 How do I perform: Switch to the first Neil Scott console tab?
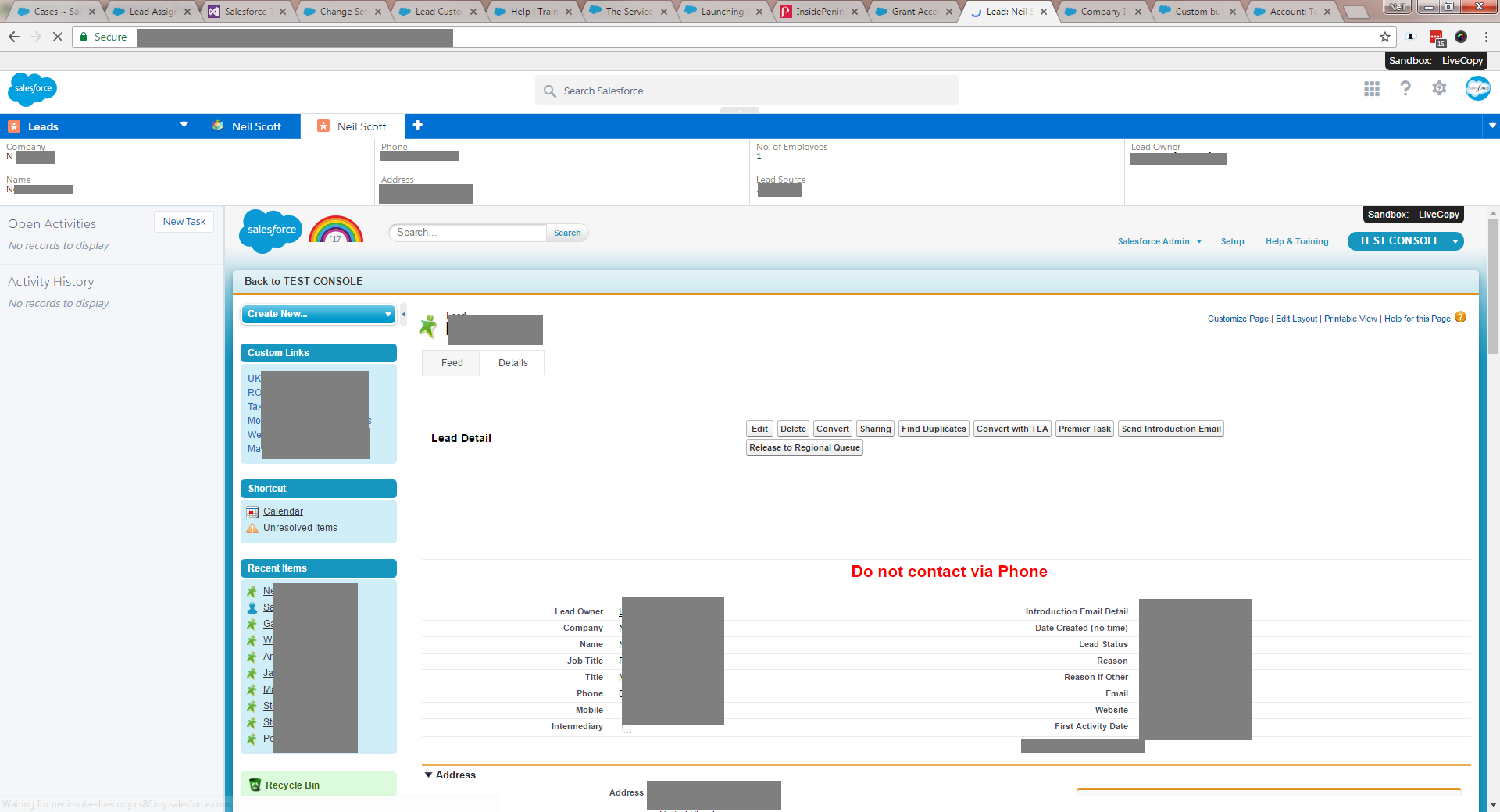pyautogui.click(x=246, y=126)
